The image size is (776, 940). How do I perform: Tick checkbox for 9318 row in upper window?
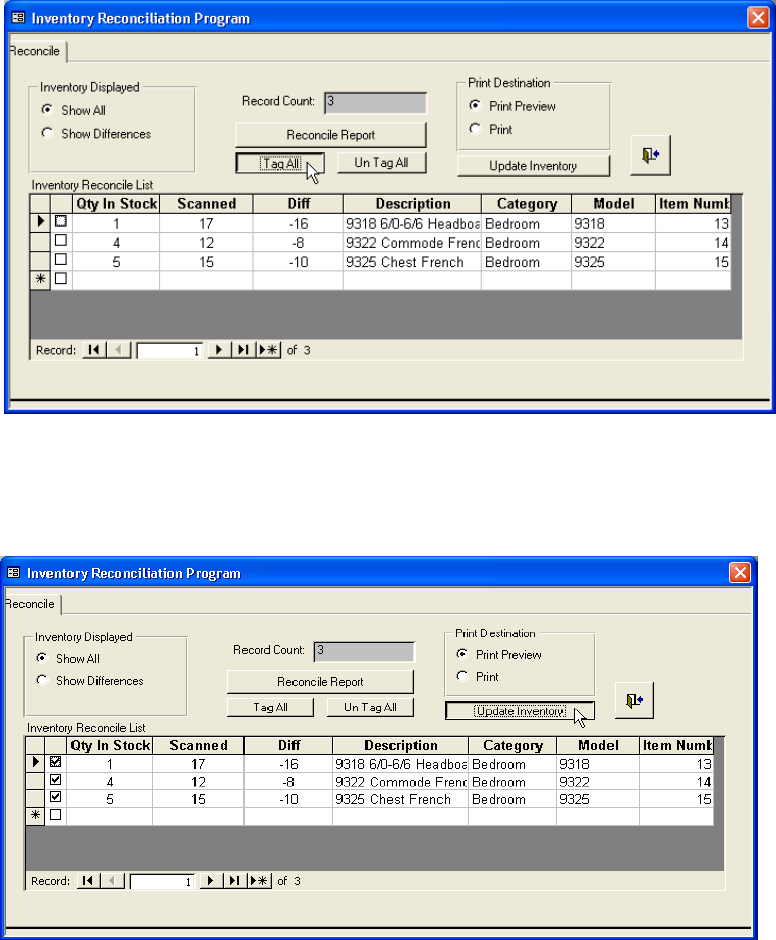[61, 221]
